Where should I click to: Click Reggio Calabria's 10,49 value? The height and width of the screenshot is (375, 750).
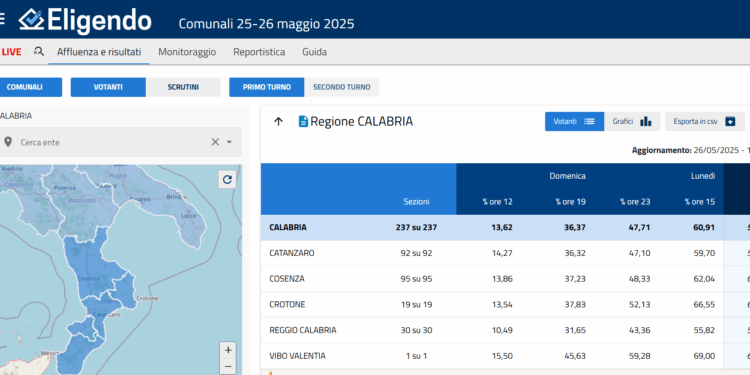tap(502, 330)
